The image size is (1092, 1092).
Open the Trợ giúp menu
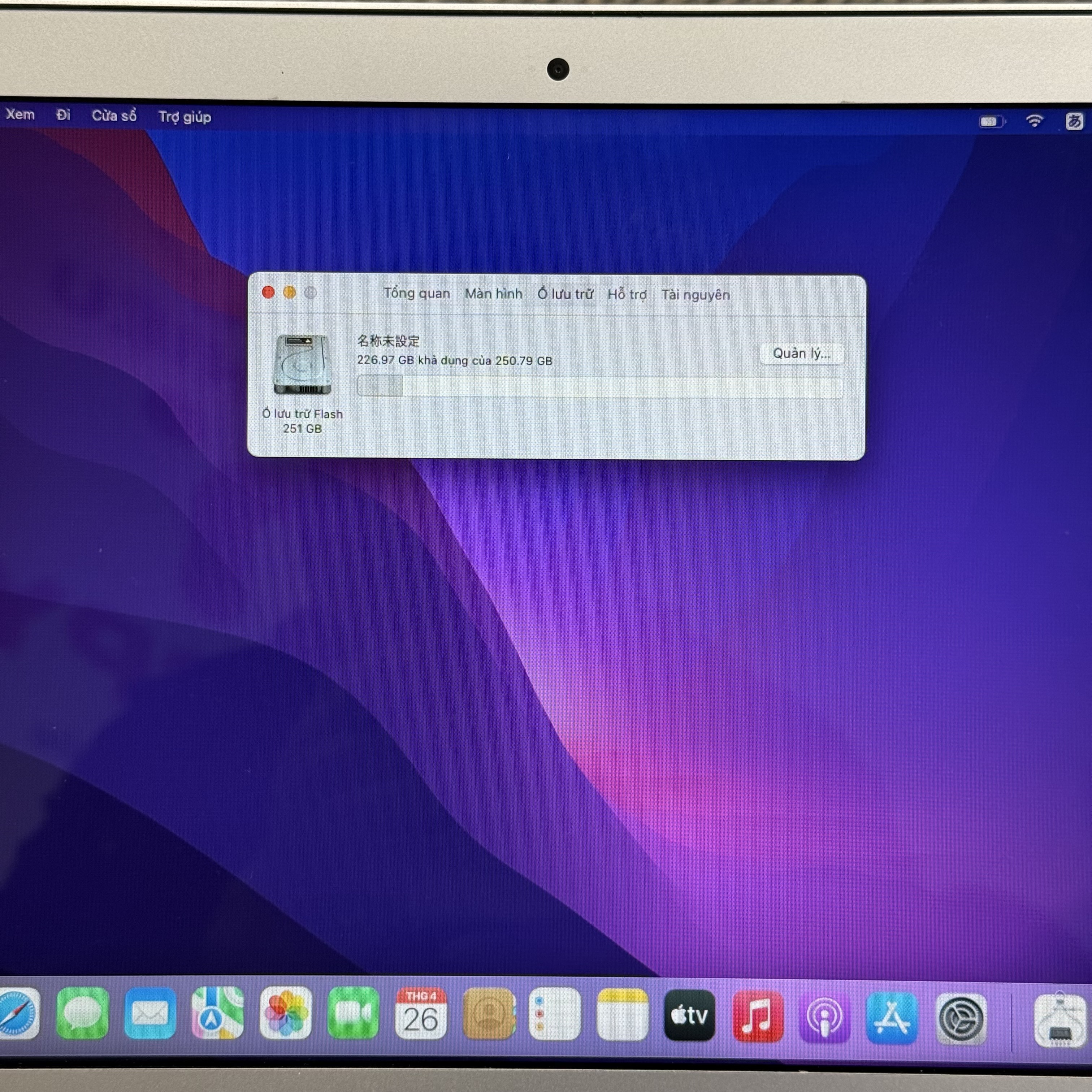click(x=185, y=117)
